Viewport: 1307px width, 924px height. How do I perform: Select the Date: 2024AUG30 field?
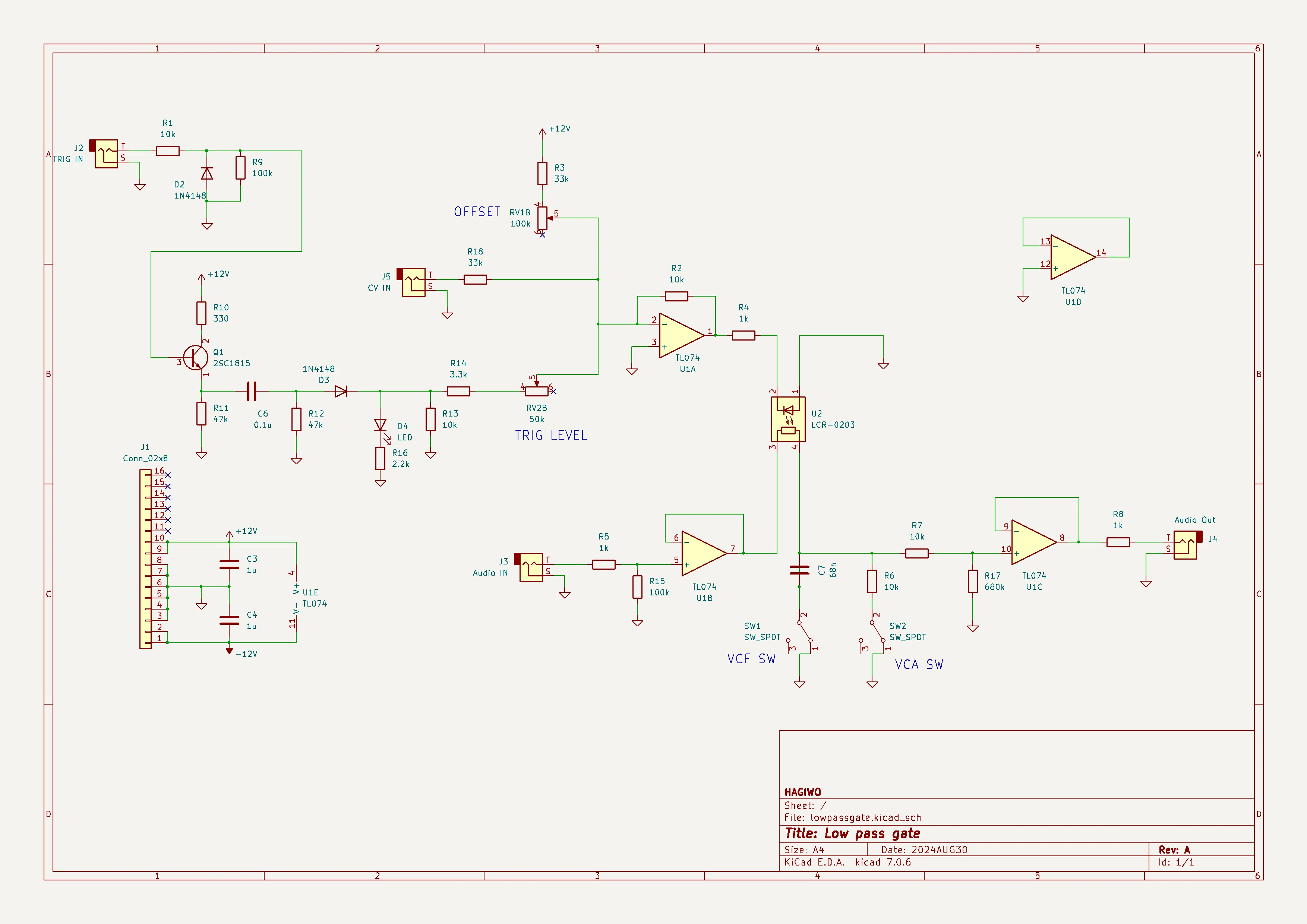(925, 849)
